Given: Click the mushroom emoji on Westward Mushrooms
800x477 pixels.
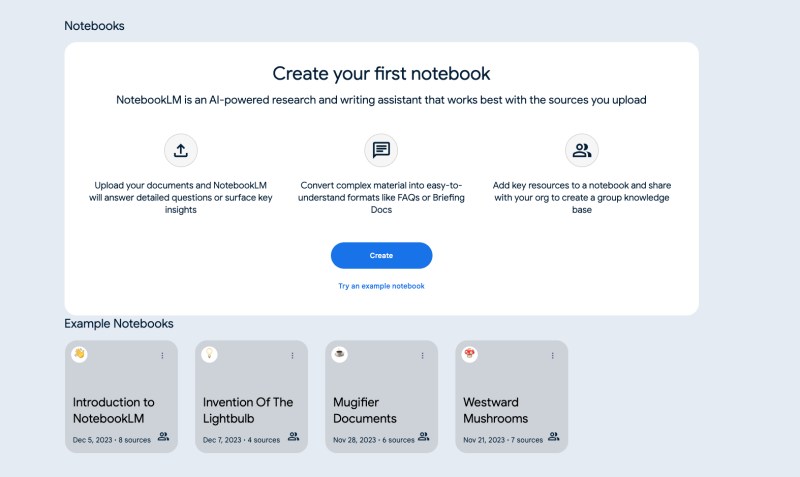Looking at the screenshot, I should [469, 354].
